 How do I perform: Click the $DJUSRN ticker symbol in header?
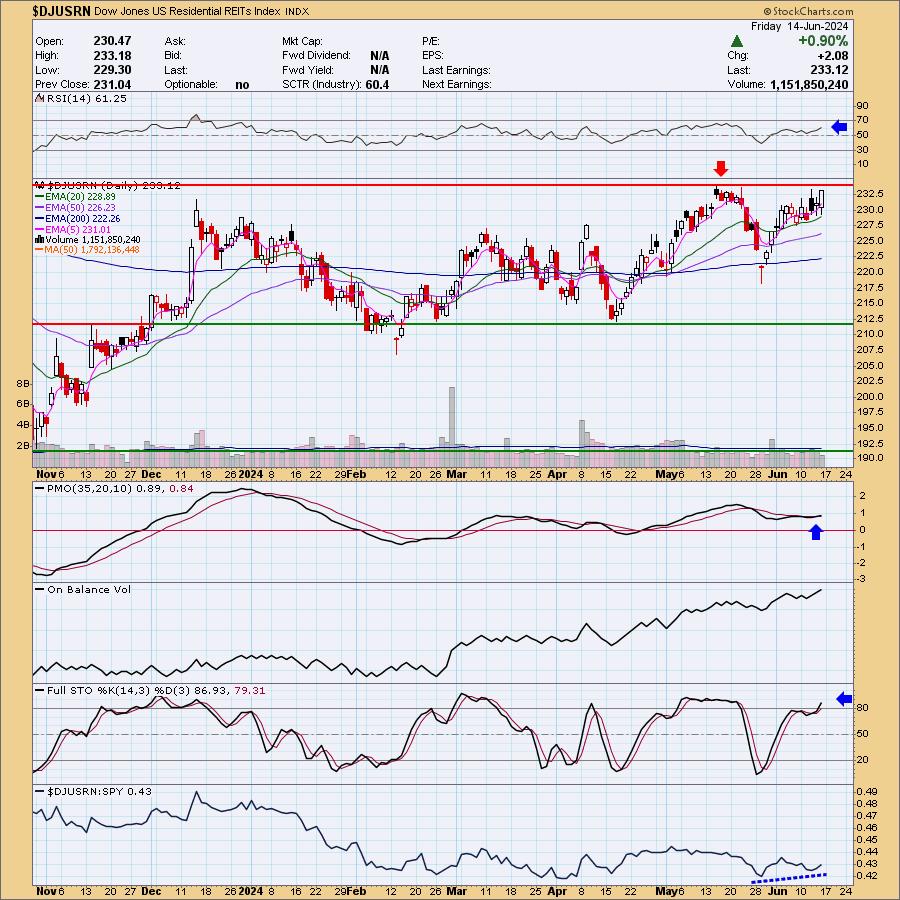click(62, 11)
